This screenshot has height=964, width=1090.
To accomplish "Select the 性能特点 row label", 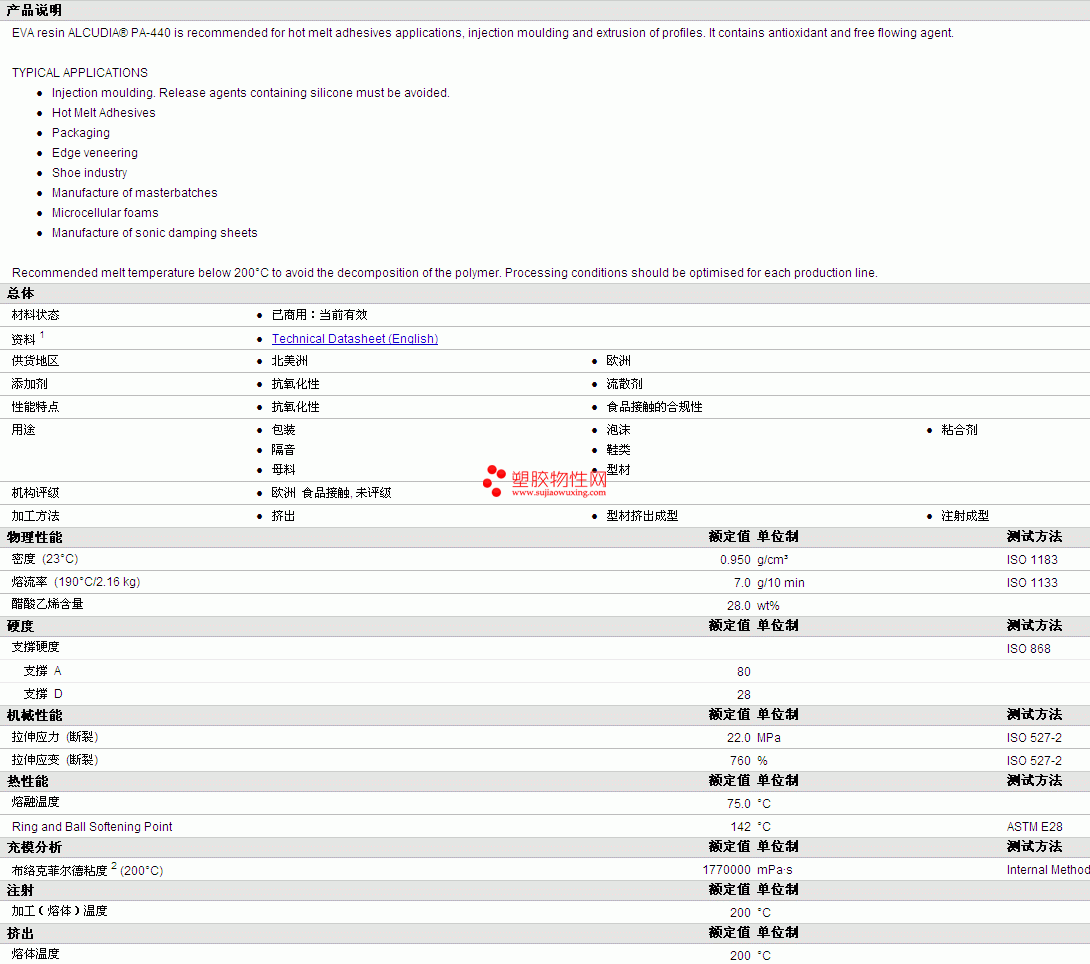I will (x=35, y=407).
